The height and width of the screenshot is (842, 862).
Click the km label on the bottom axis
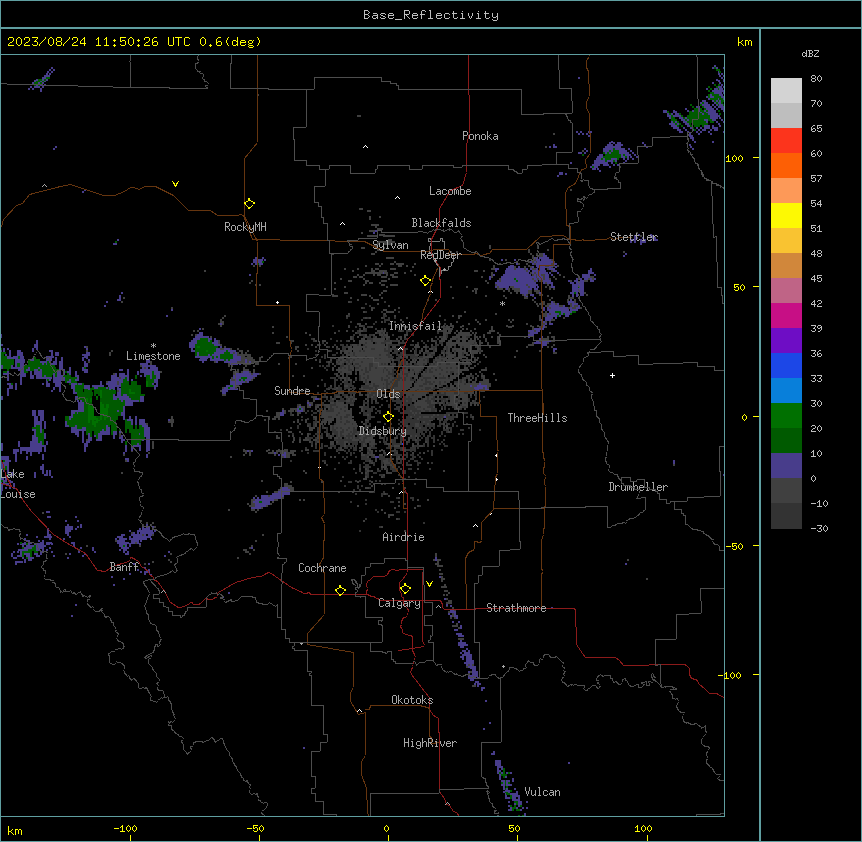pos(15,830)
